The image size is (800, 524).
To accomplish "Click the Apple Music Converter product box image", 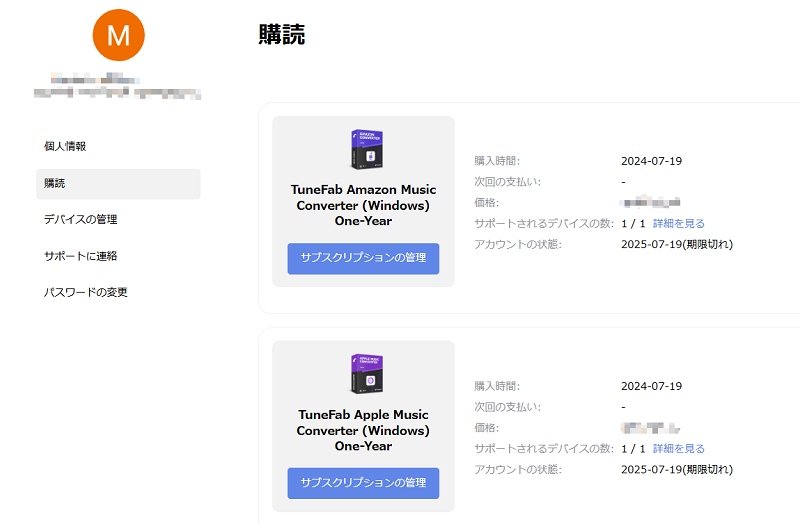I will (x=362, y=373).
